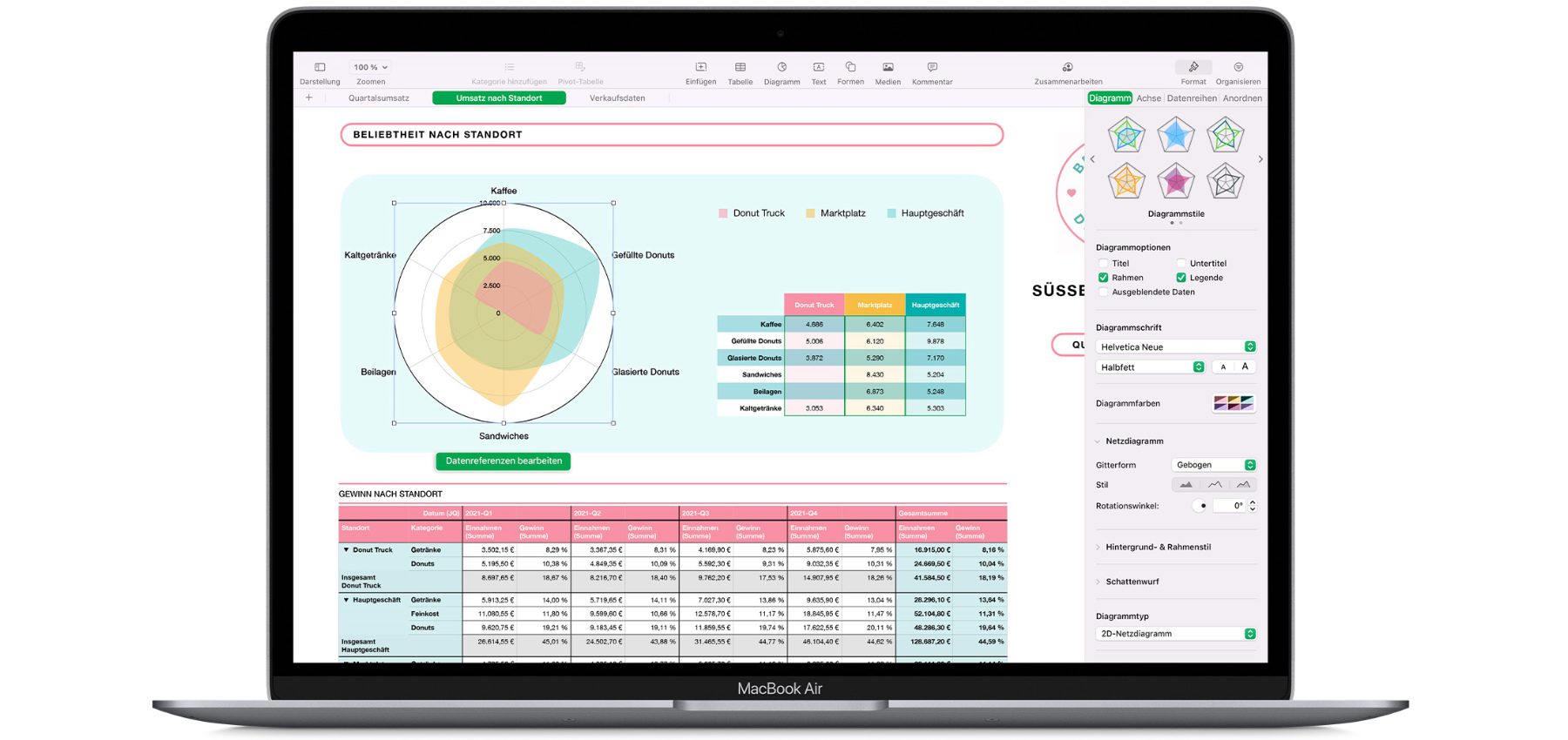Click the Datenreferenzen bearbeiten button
1568x740 pixels.
[x=504, y=461]
